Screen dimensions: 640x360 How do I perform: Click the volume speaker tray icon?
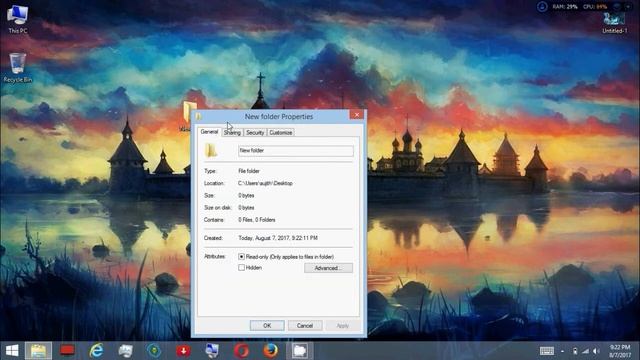[x=596, y=351]
